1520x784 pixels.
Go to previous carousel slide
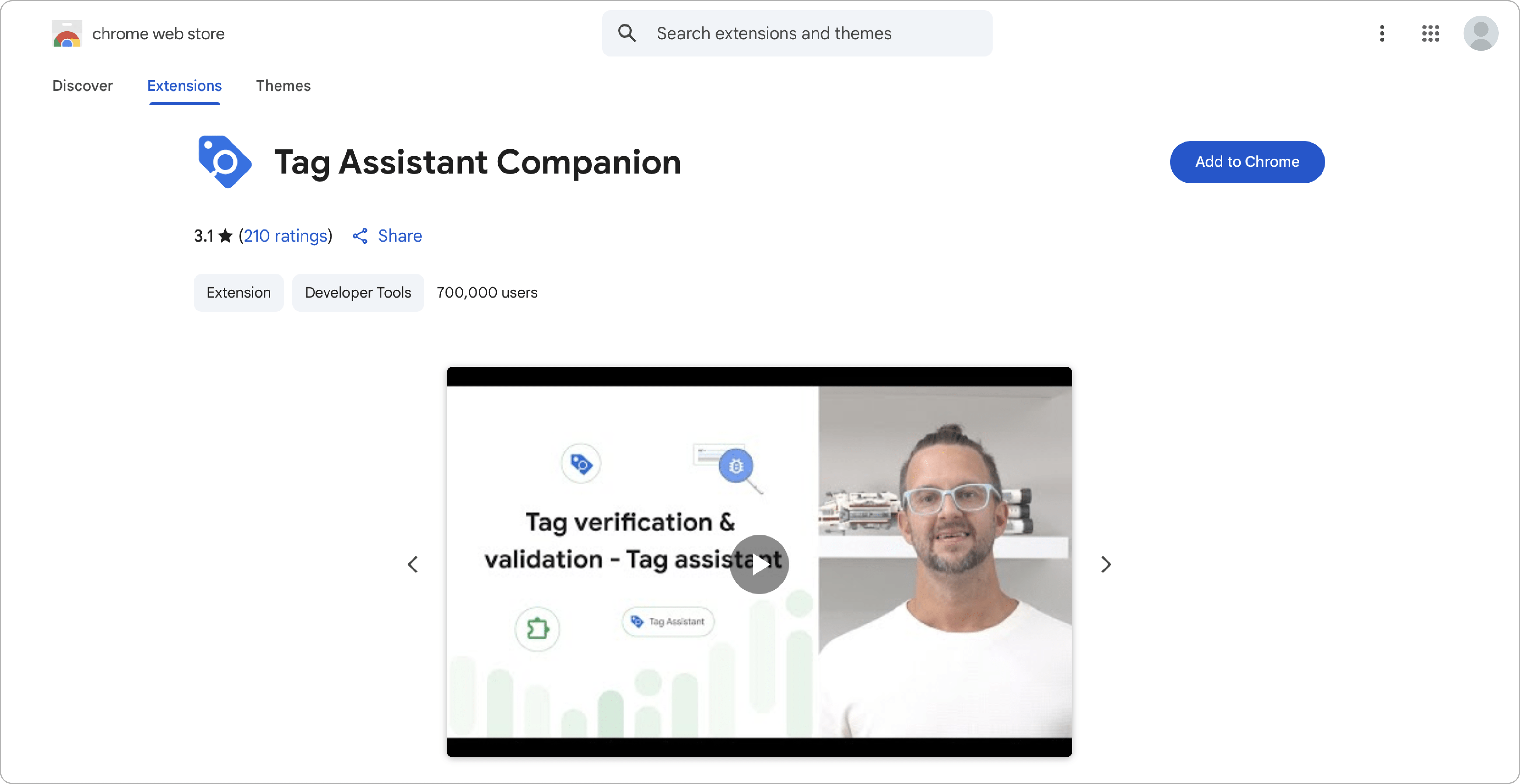pyautogui.click(x=413, y=564)
